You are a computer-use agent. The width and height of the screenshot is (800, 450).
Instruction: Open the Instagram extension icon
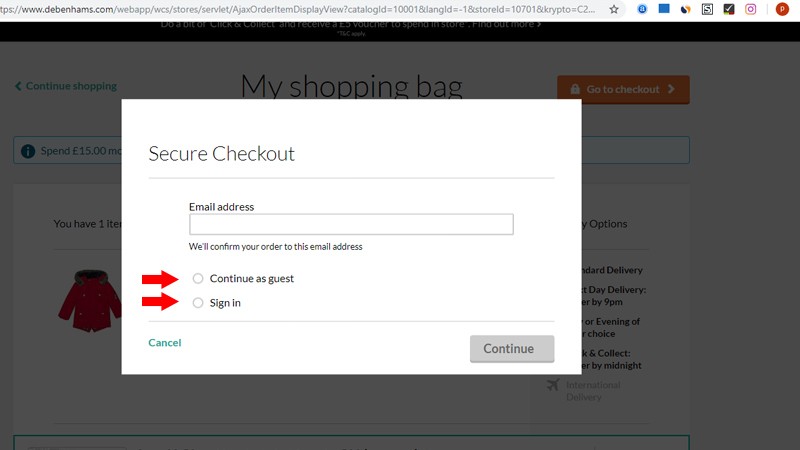[750, 9]
